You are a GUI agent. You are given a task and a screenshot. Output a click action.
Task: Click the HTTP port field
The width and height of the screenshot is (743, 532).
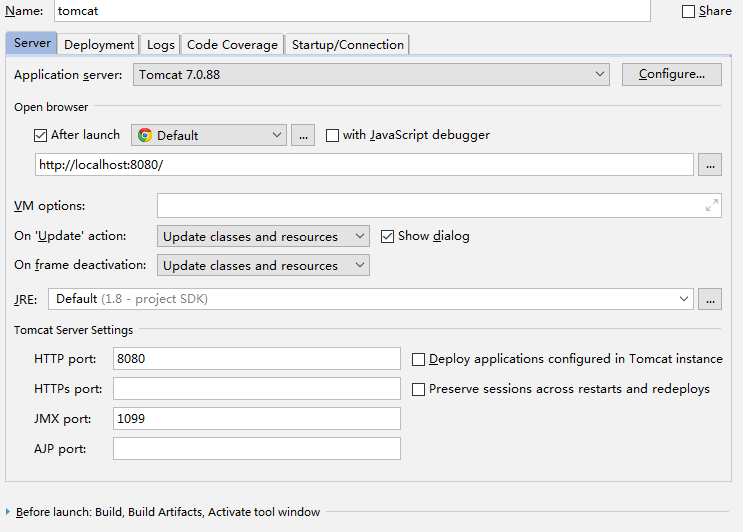[x=256, y=359]
